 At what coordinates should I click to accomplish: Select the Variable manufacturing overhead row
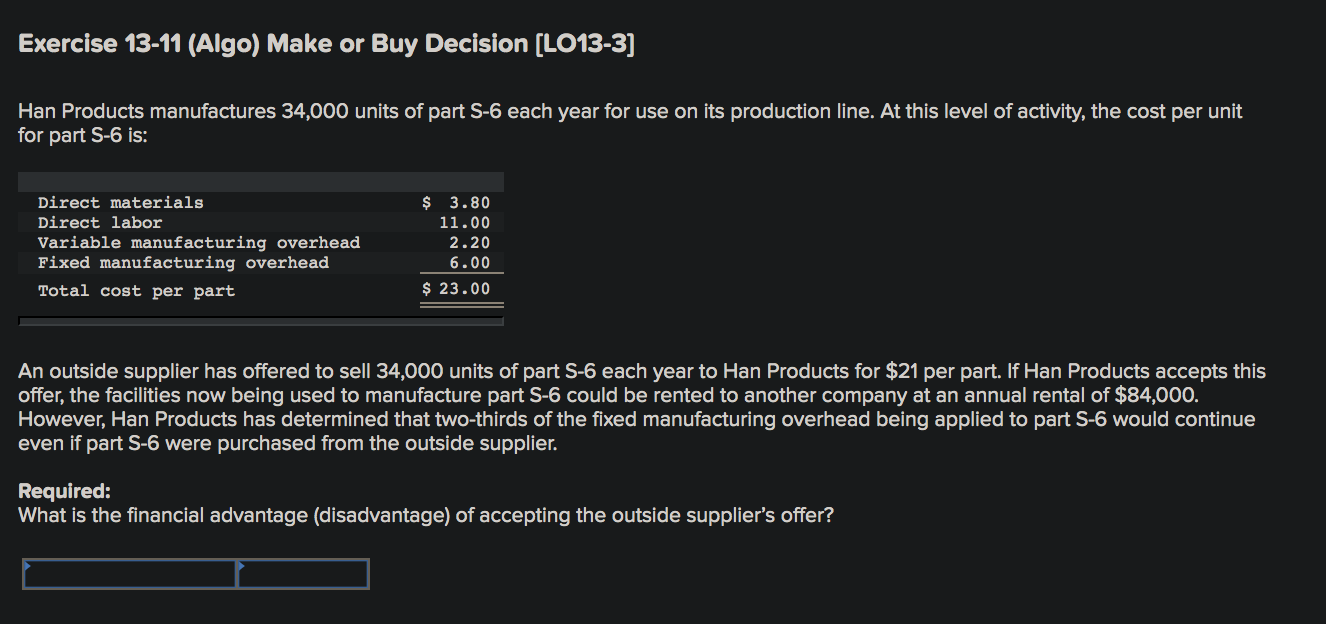click(x=198, y=242)
